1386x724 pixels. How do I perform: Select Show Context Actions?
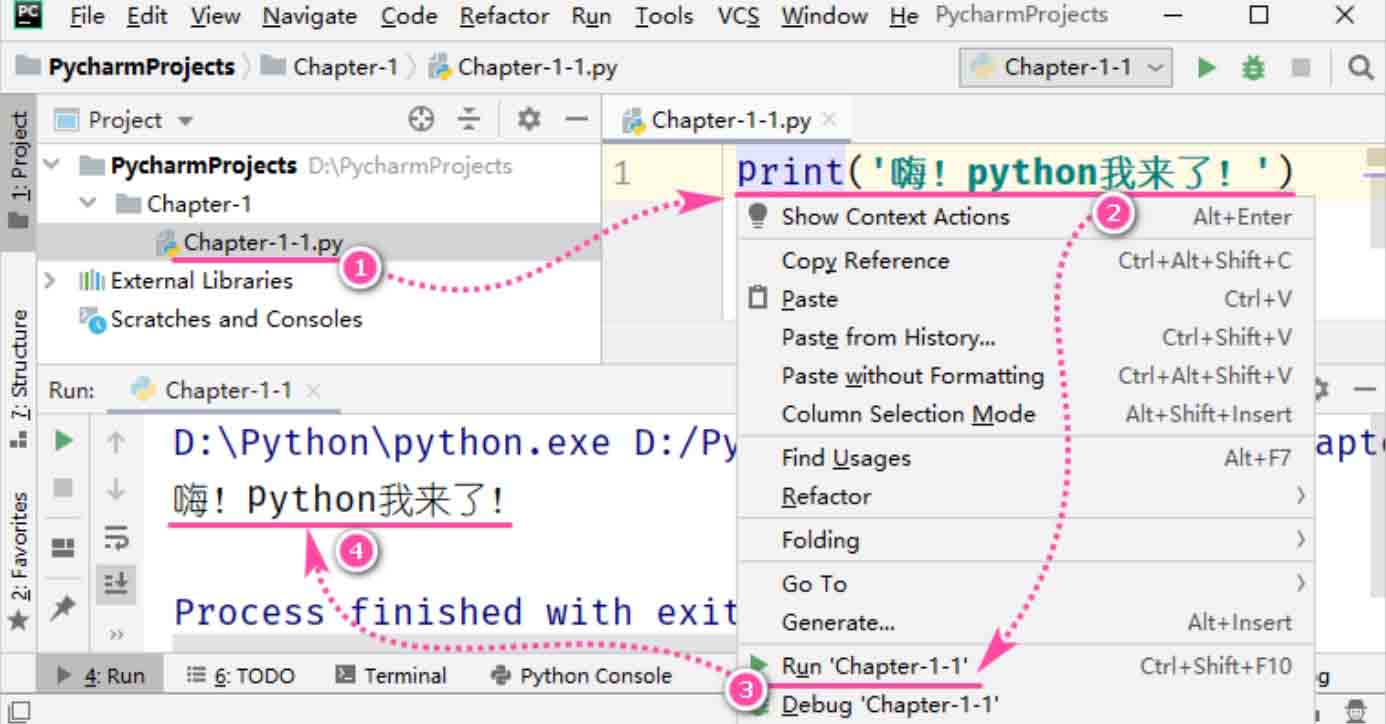1025,217
